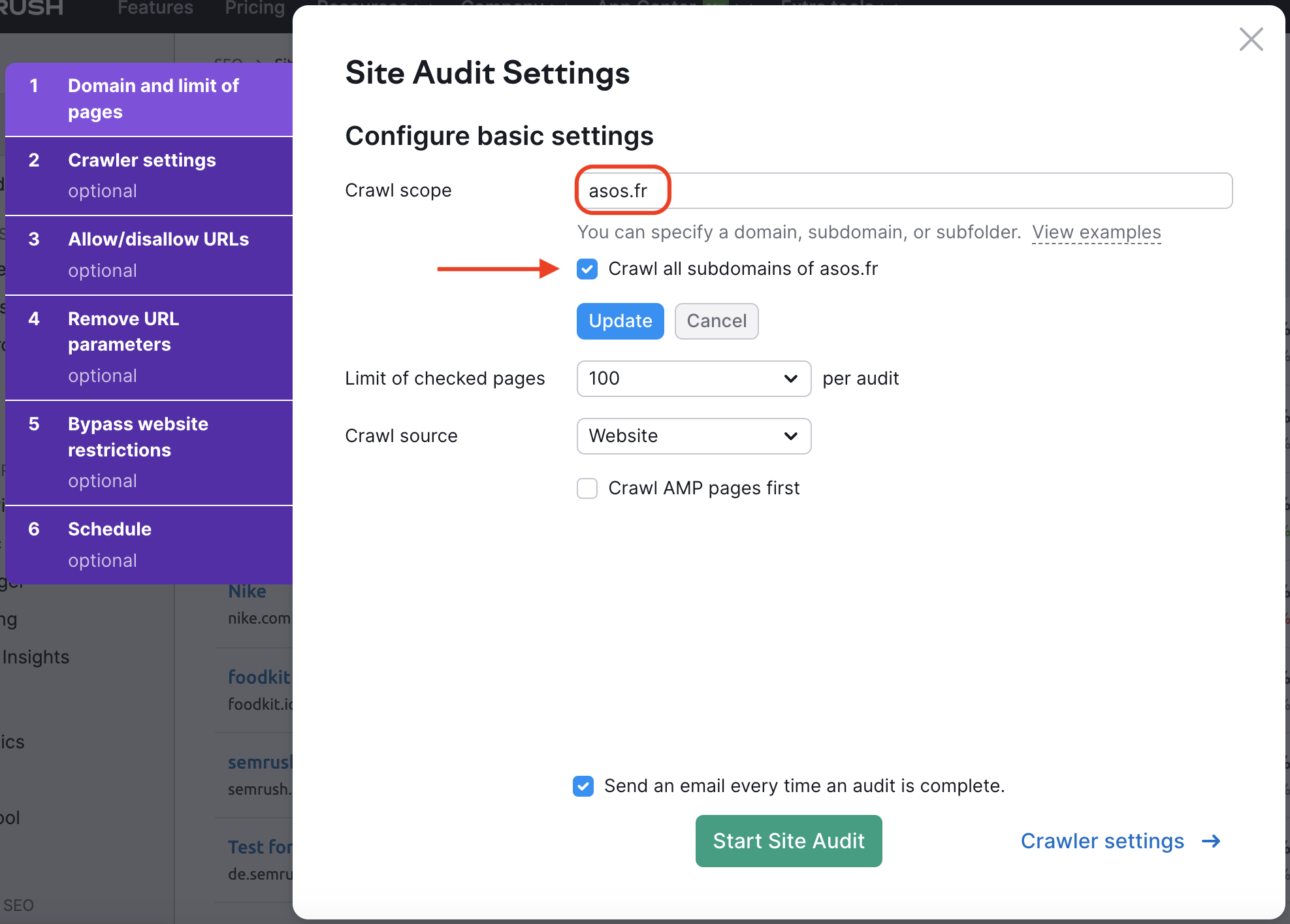This screenshot has height=924, width=1290.
Task: Click the chevron in the 100 pages dropdown
Action: 790,379
